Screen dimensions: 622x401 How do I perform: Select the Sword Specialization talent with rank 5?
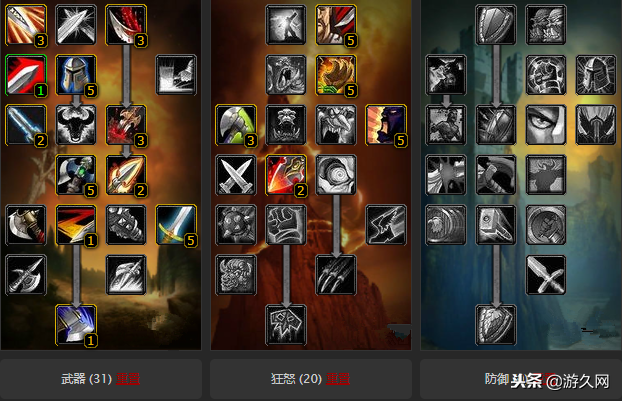point(176,225)
